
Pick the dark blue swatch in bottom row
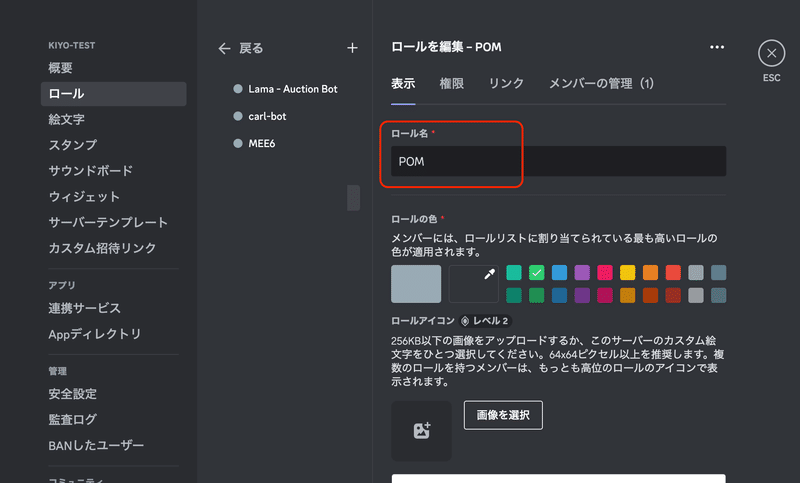(559, 295)
